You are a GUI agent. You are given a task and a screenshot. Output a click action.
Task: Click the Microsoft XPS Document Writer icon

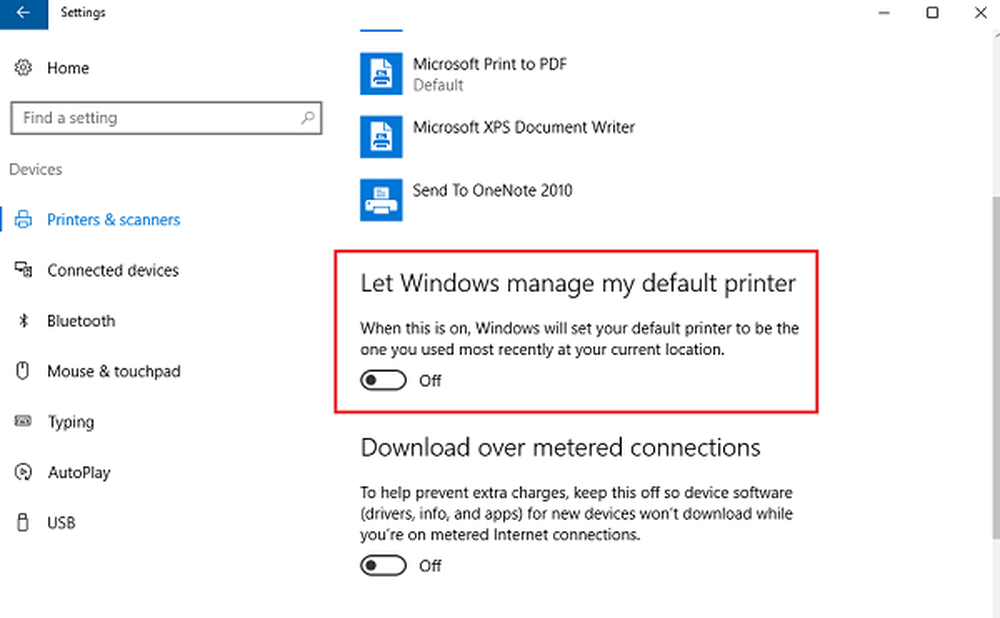pos(381,137)
